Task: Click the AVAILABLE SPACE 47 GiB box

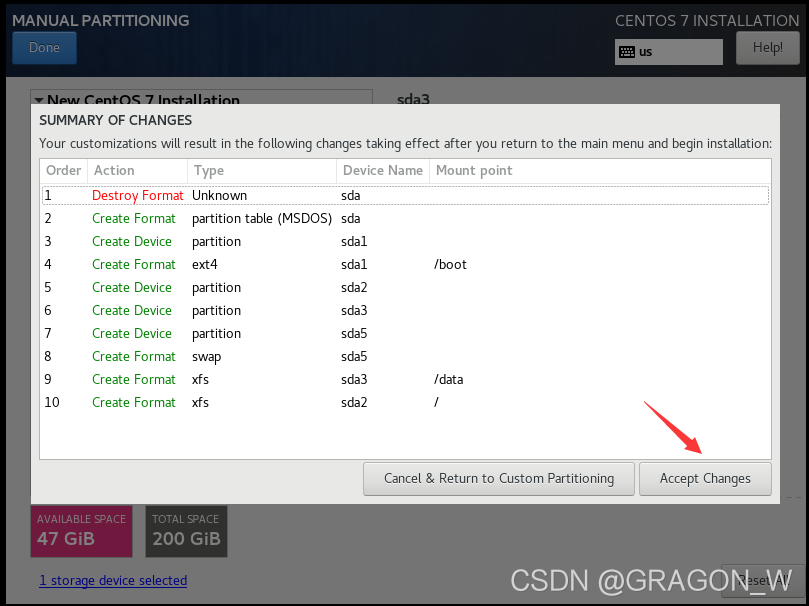Action: click(82, 531)
